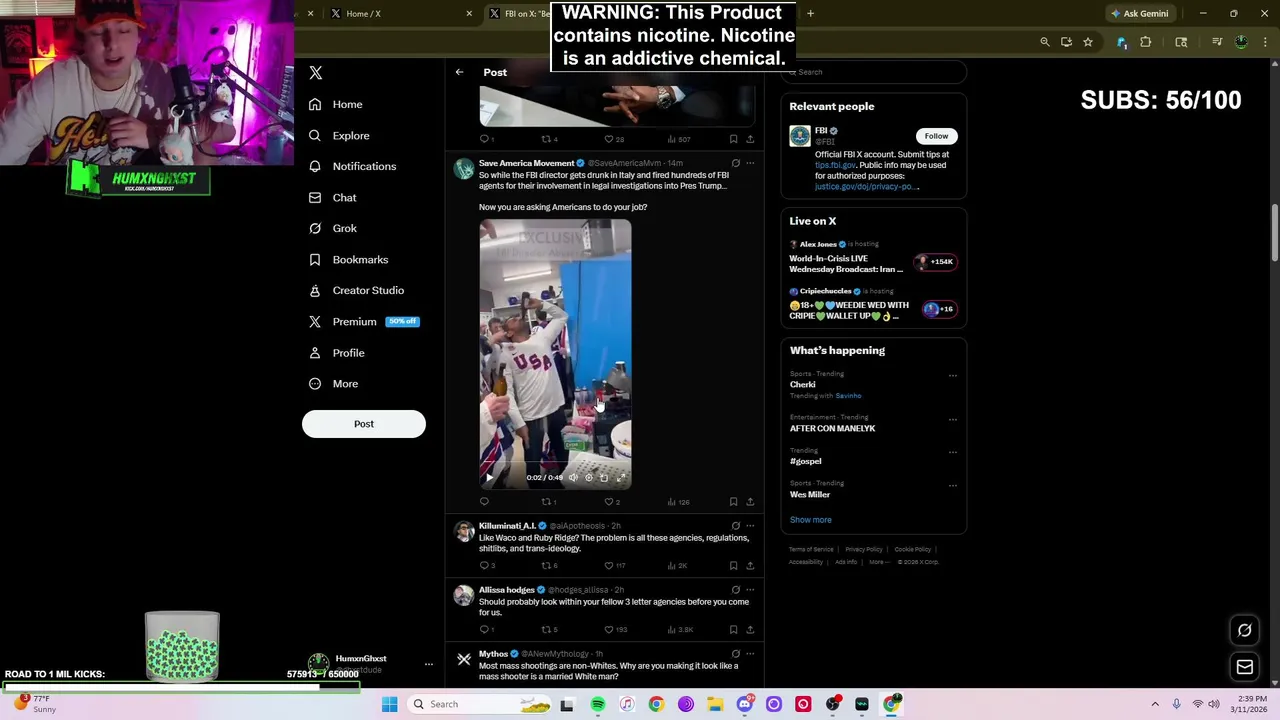The image size is (1280, 720).
Task: Repost the Save America Movement post
Action: (x=547, y=502)
